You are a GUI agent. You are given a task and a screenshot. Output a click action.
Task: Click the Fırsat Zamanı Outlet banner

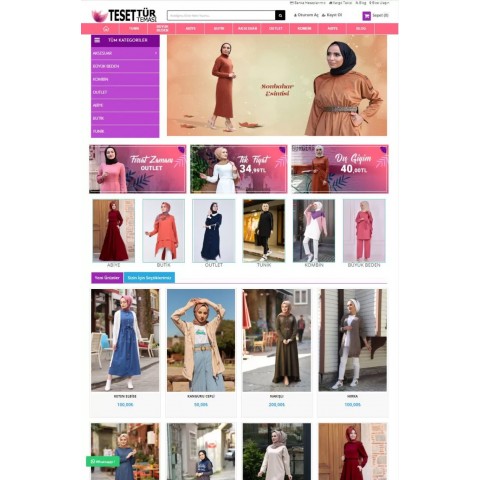pyautogui.click(x=138, y=169)
